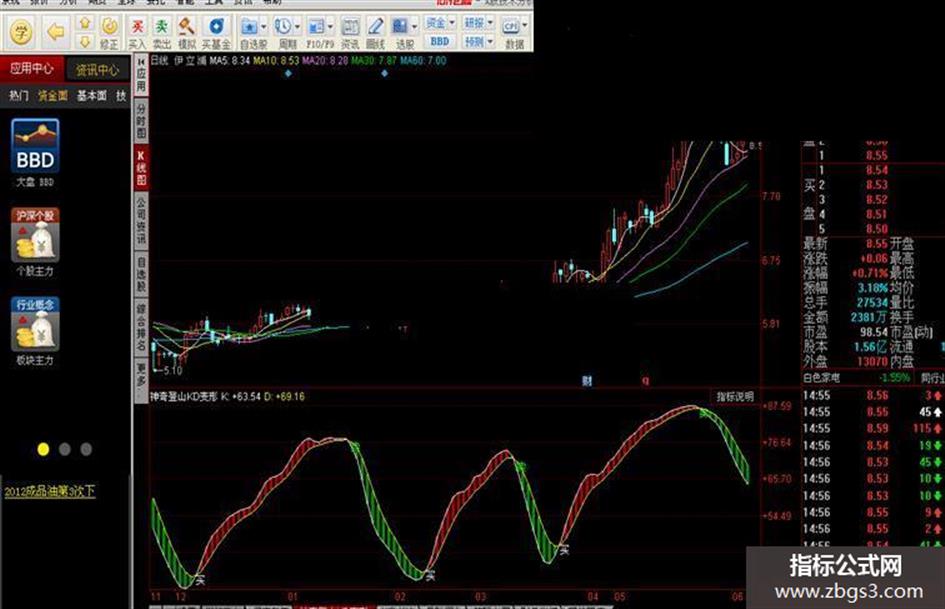Select the second gray page dot

pyautogui.click(x=65, y=449)
